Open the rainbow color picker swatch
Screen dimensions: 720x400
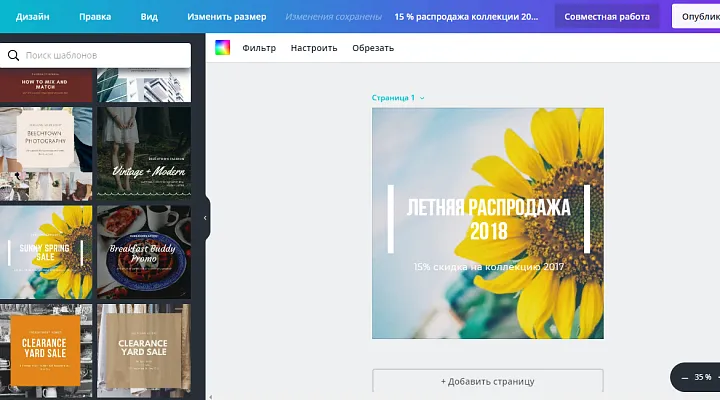click(x=222, y=48)
